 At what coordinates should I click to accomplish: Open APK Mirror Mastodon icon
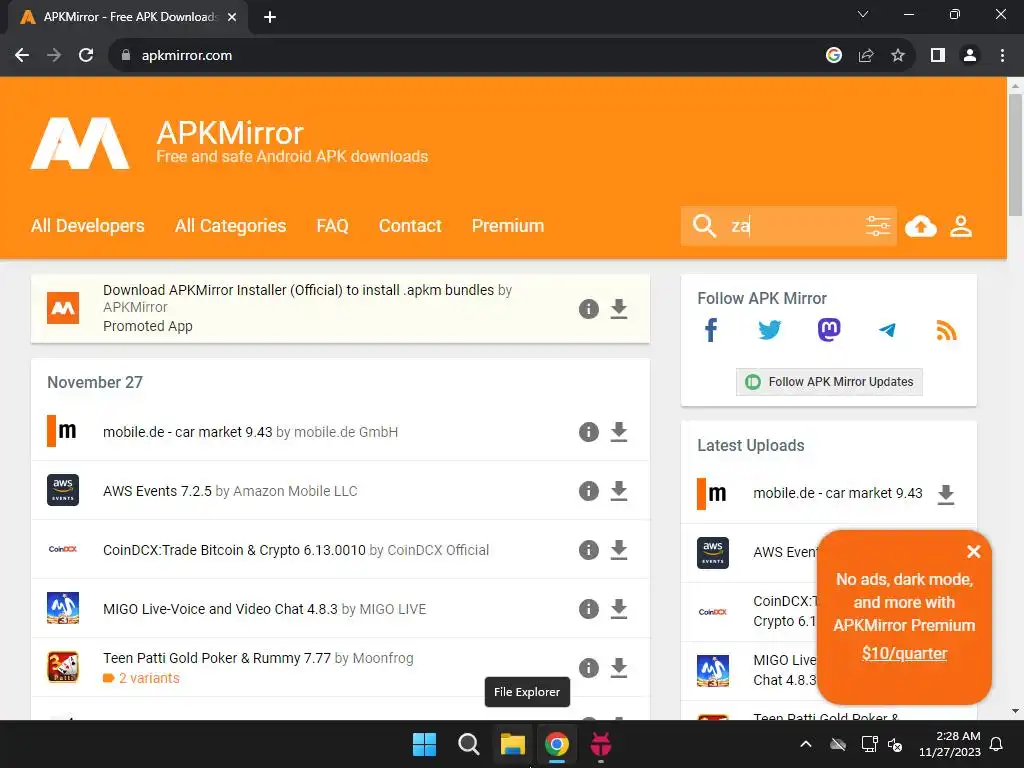829,330
